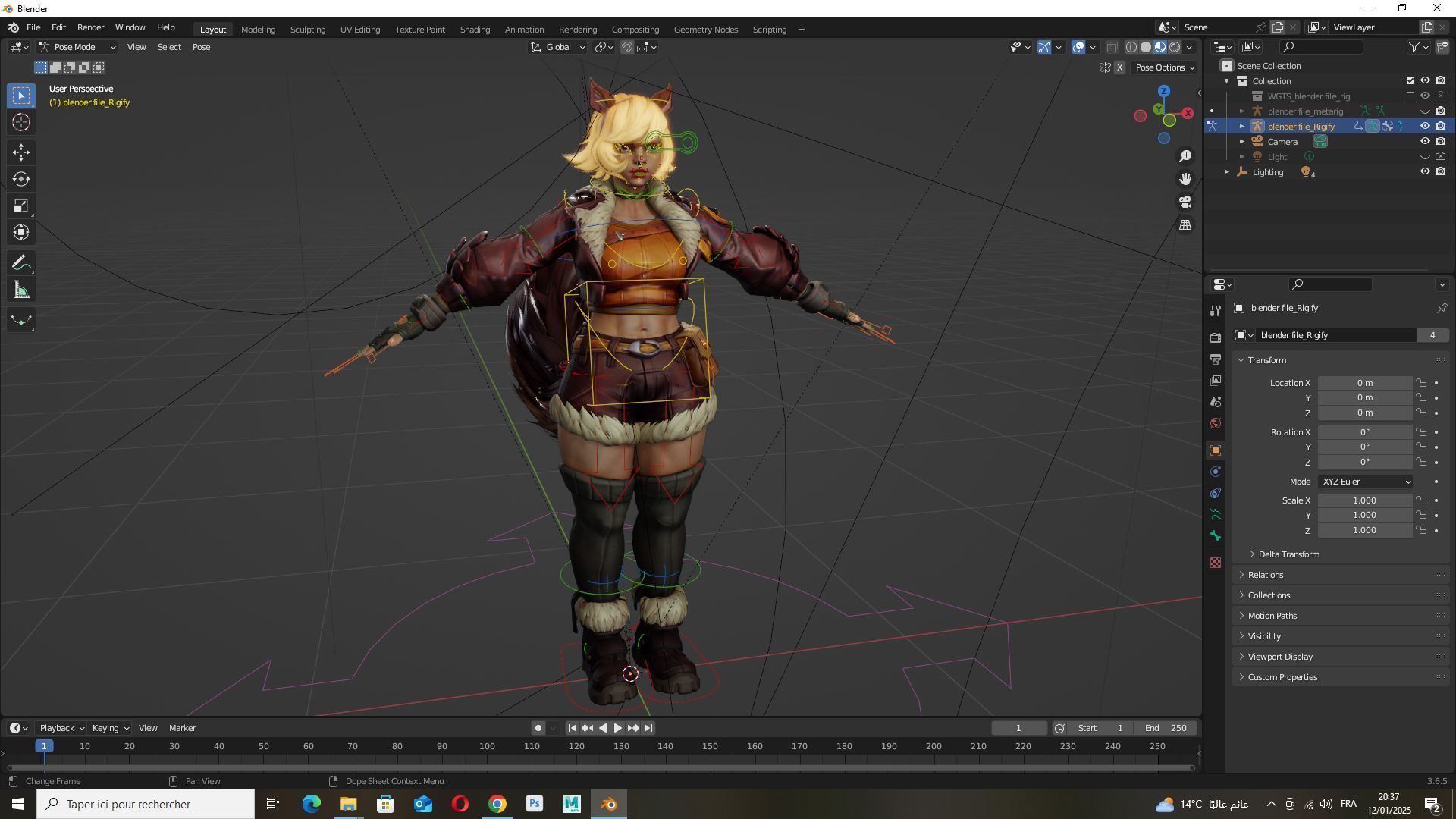The width and height of the screenshot is (1456, 819).
Task: Open the World properties tab
Action: point(1216,422)
